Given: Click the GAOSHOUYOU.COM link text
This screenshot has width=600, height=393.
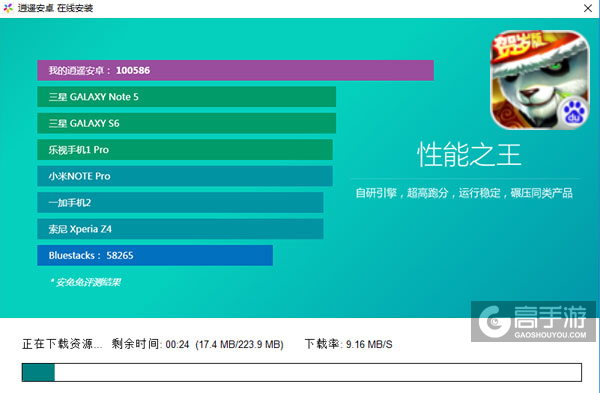Looking at the screenshot, I should point(550,335).
